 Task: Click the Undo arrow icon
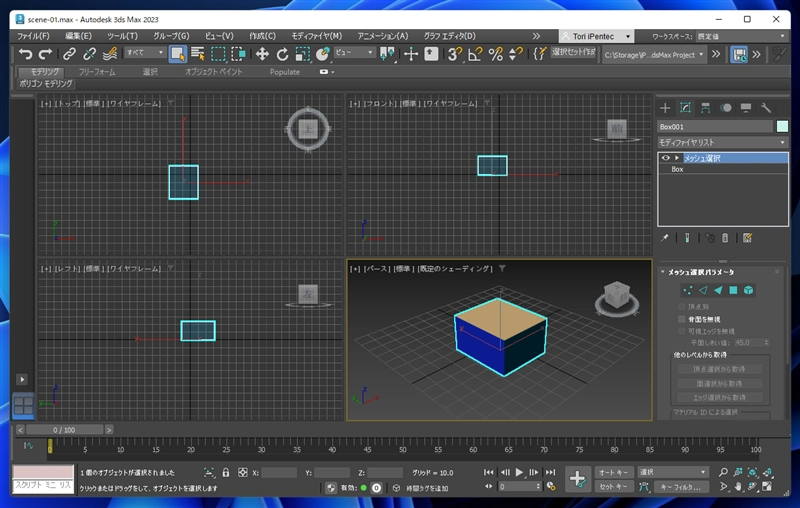click(25, 54)
